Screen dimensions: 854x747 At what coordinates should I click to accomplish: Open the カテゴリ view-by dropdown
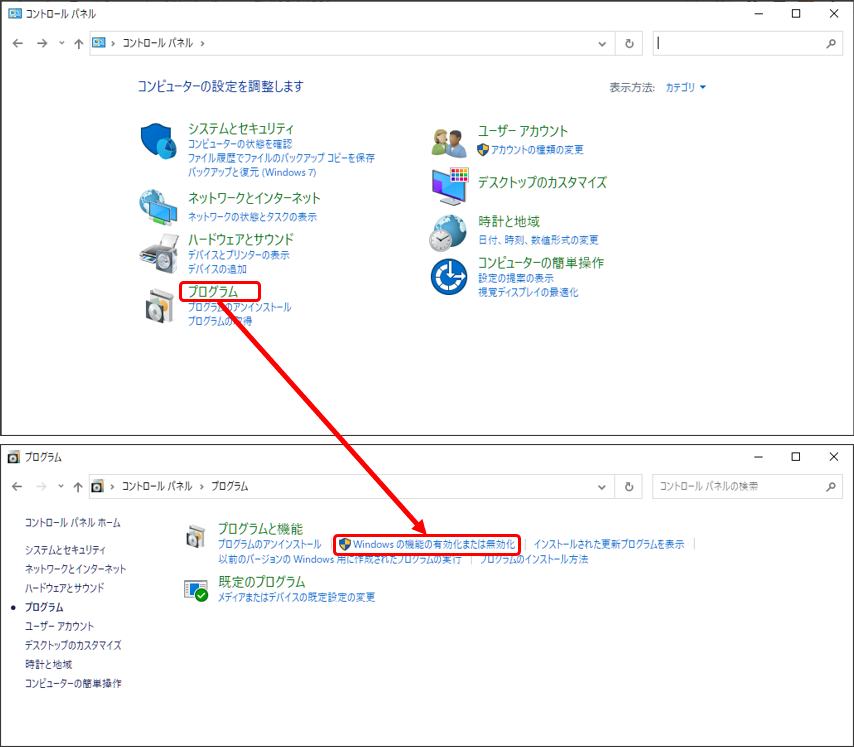click(685, 87)
